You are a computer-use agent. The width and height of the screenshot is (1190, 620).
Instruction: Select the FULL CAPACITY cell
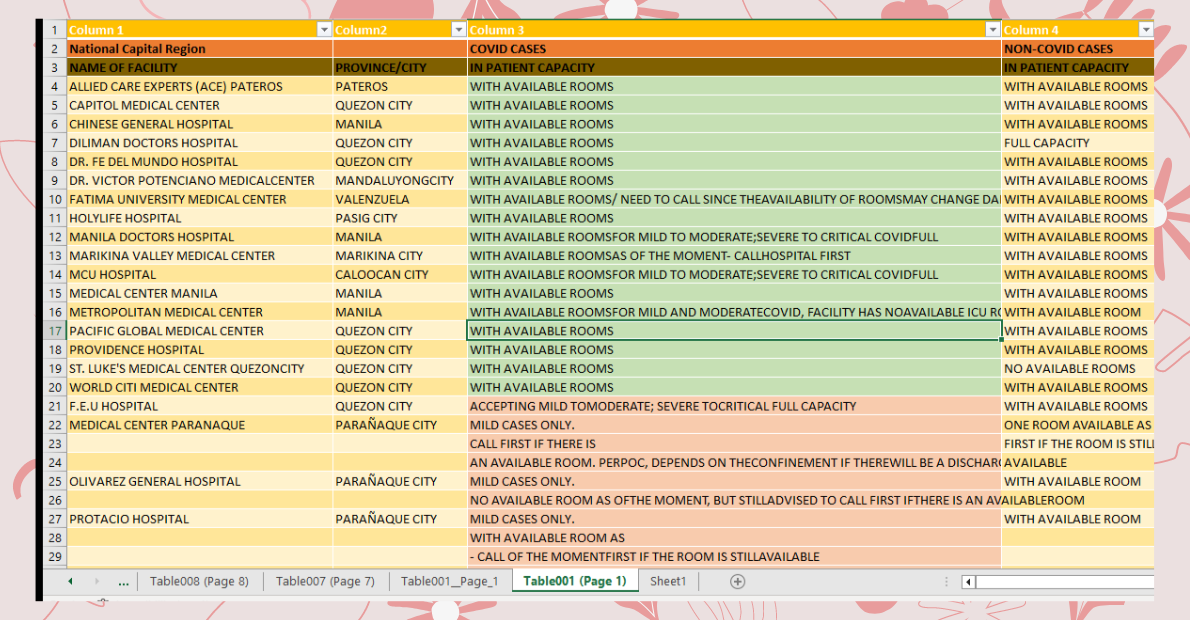1078,143
